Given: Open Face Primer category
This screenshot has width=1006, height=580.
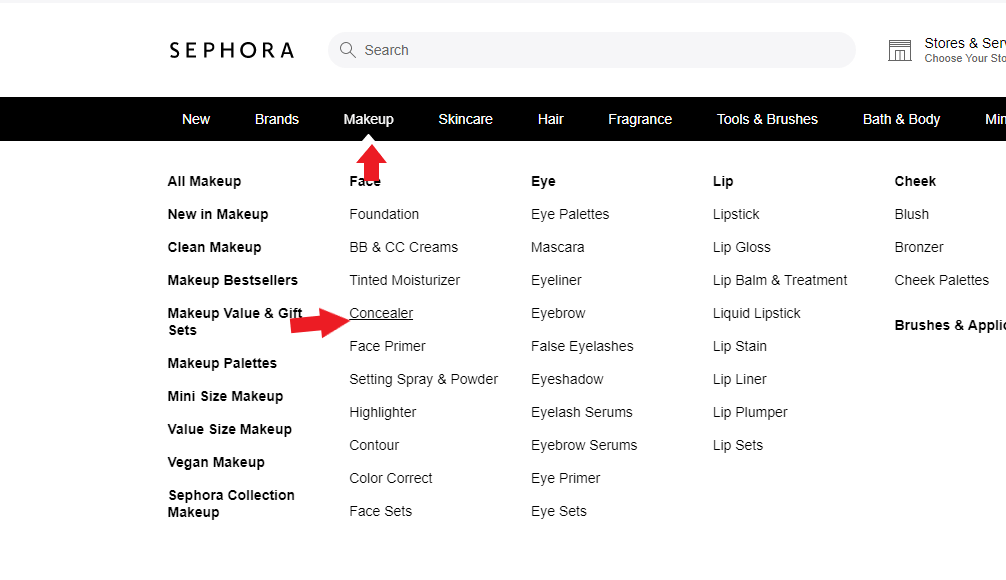Looking at the screenshot, I should (x=387, y=346).
